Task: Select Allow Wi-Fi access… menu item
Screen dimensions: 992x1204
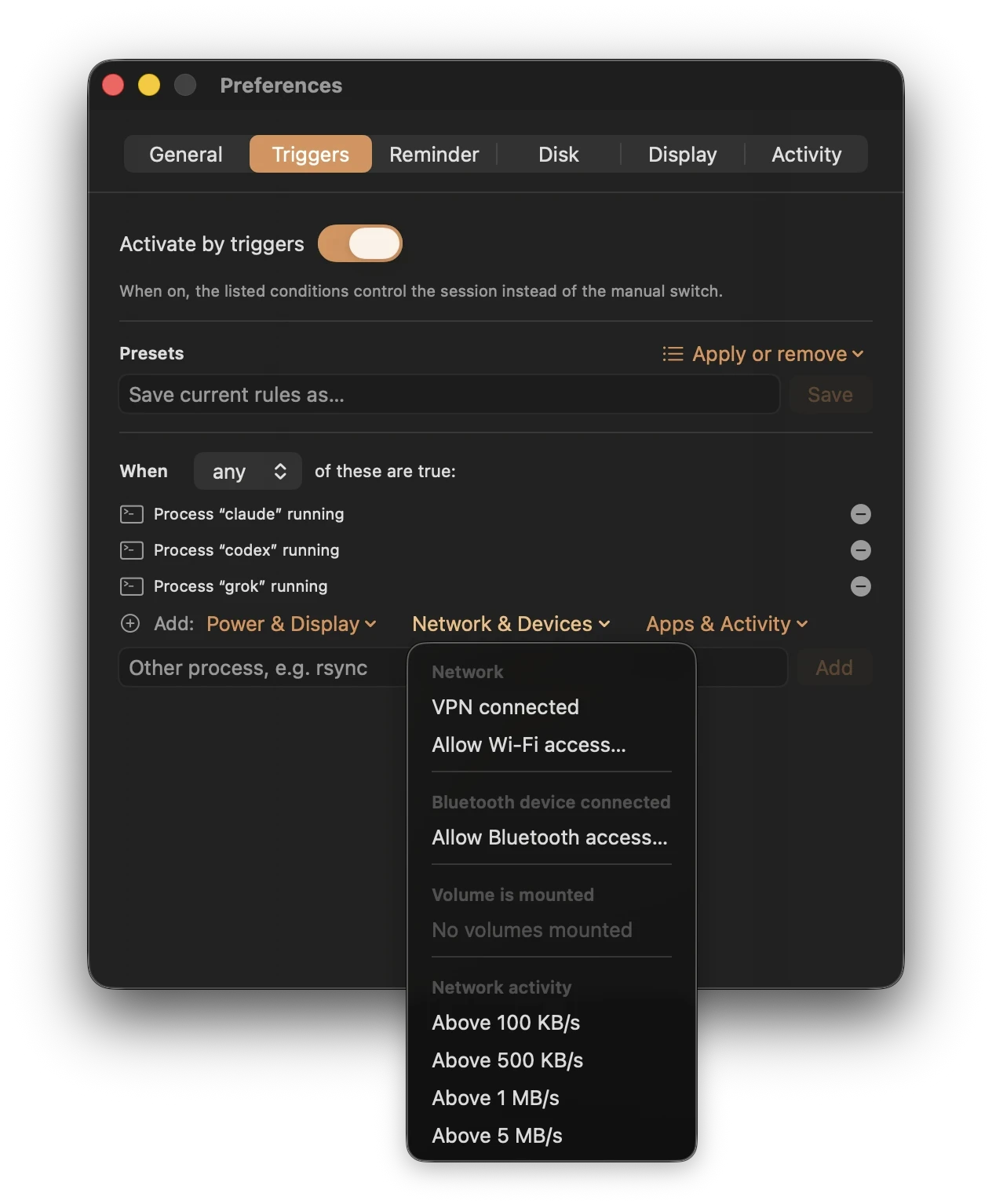Action: tap(552, 745)
